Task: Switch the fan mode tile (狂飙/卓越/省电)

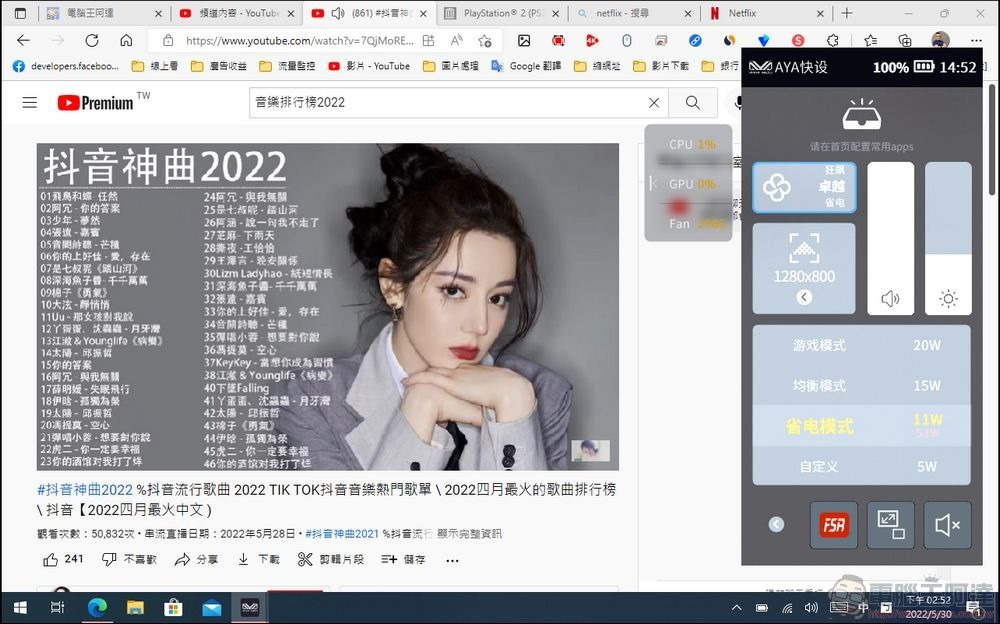Action: coord(804,188)
